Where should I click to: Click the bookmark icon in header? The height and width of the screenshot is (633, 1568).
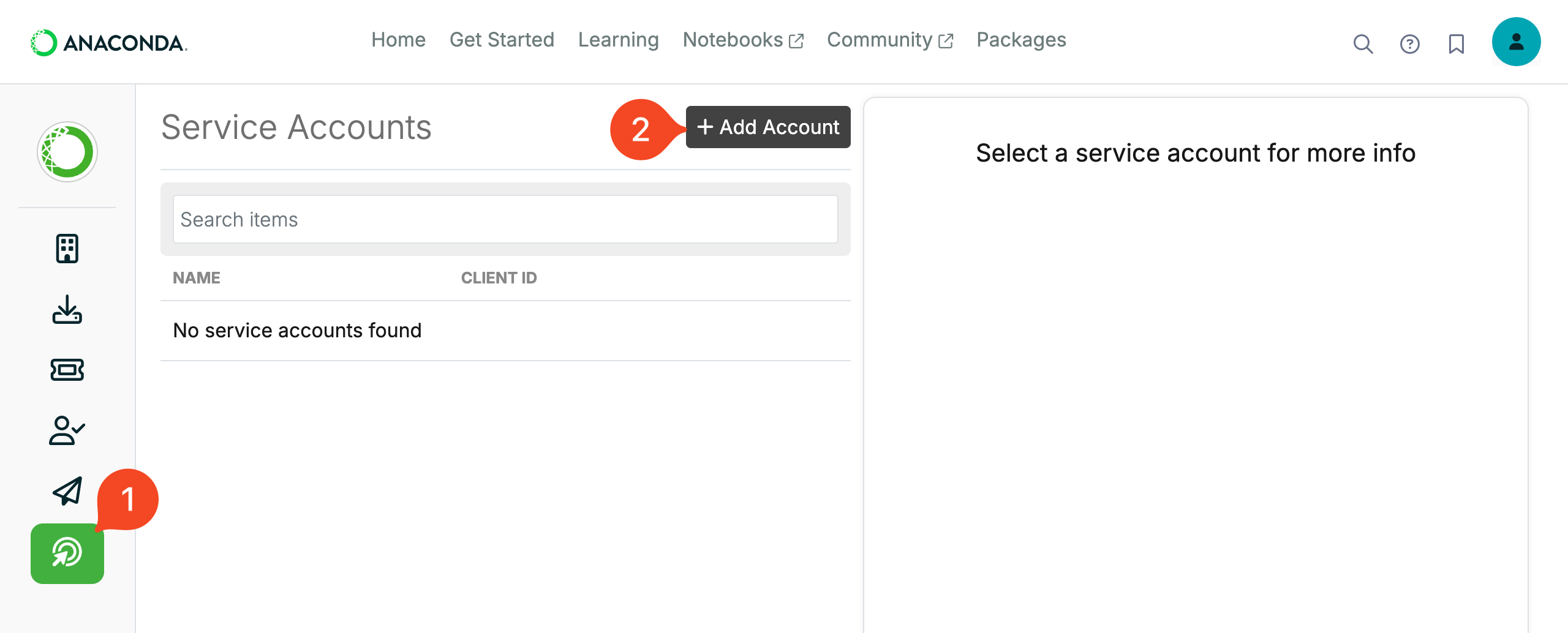[x=1456, y=43]
